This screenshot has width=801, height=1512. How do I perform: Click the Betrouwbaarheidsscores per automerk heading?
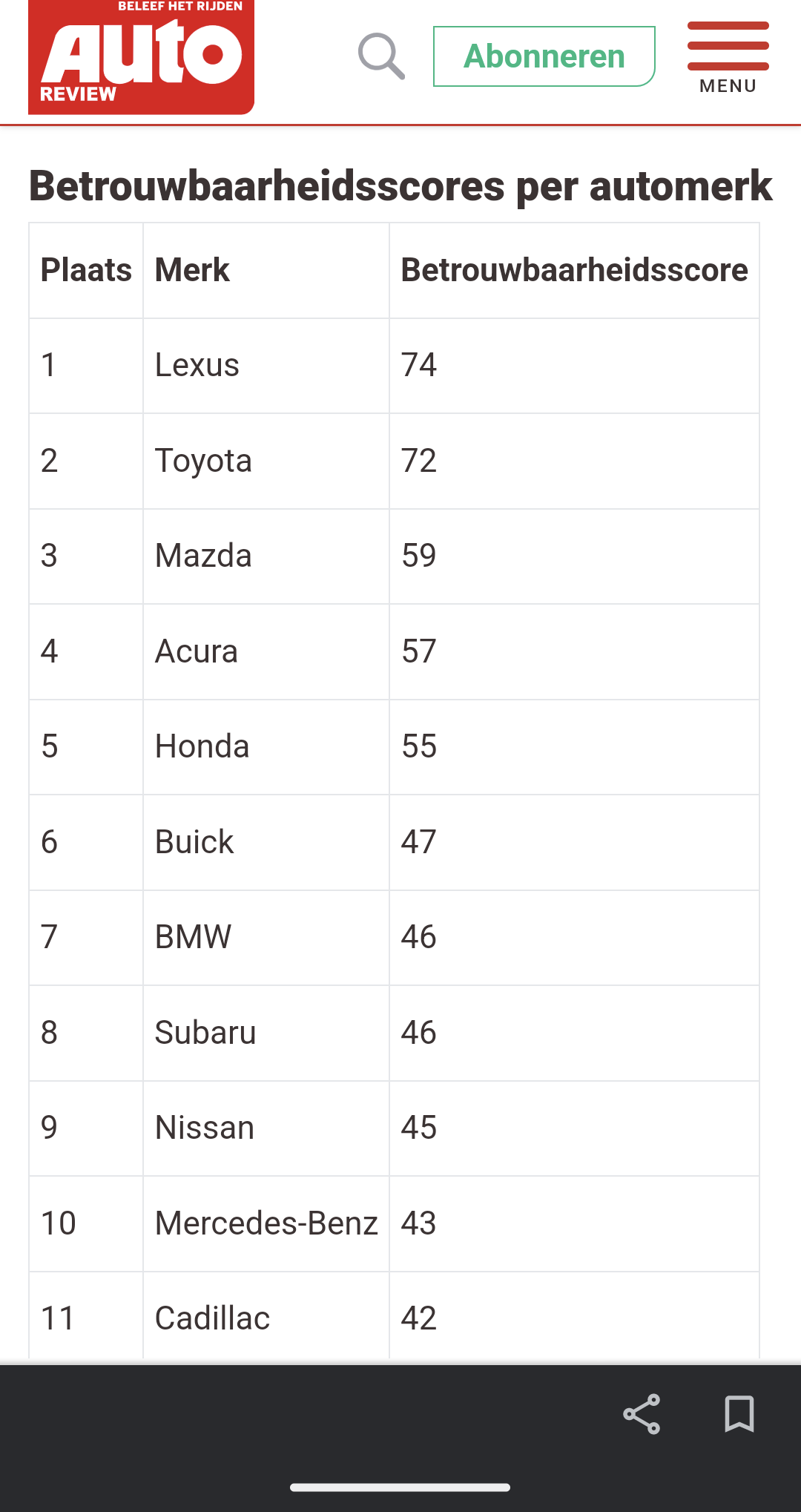point(400,185)
